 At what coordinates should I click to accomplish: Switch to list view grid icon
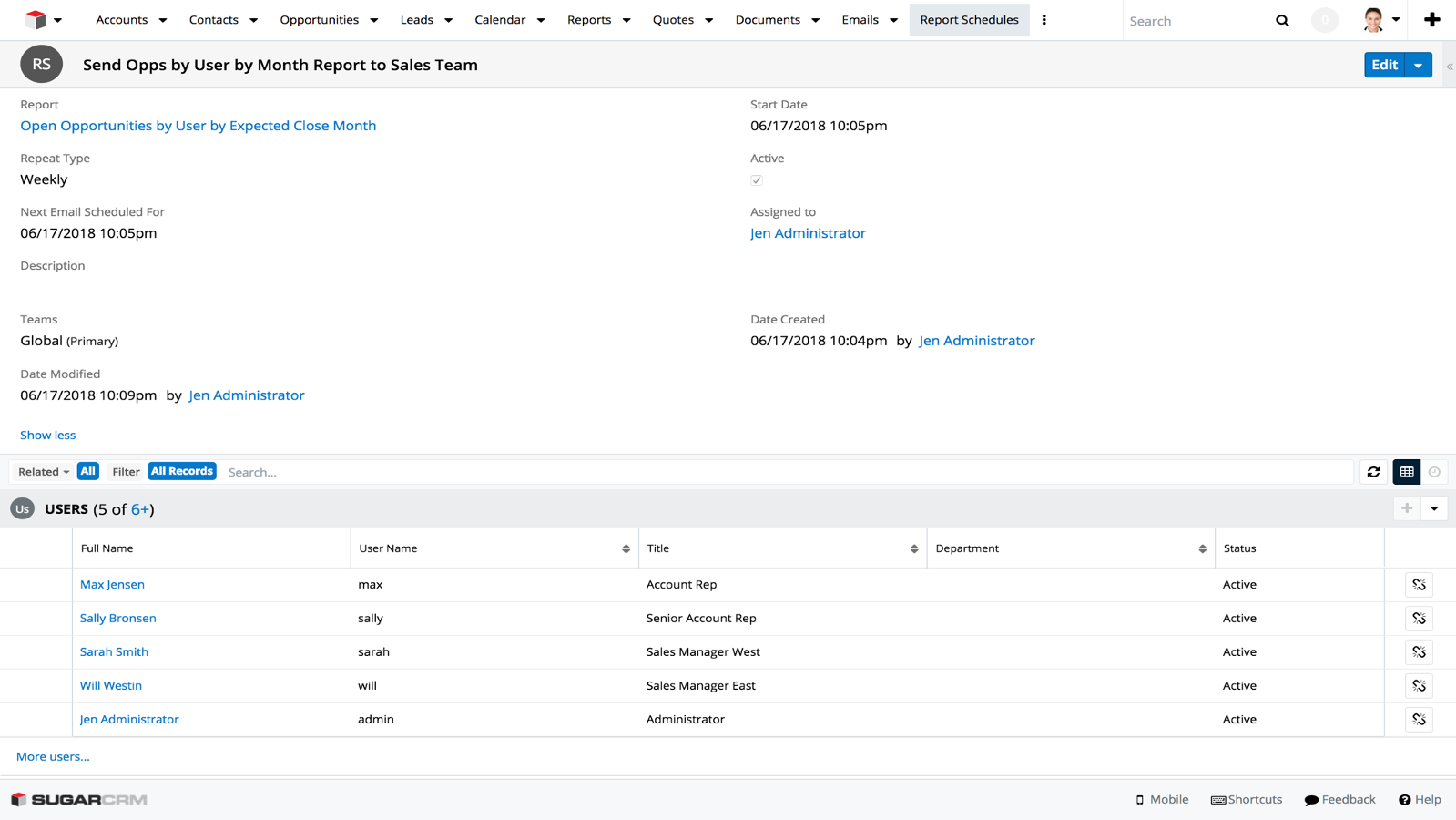tap(1407, 472)
